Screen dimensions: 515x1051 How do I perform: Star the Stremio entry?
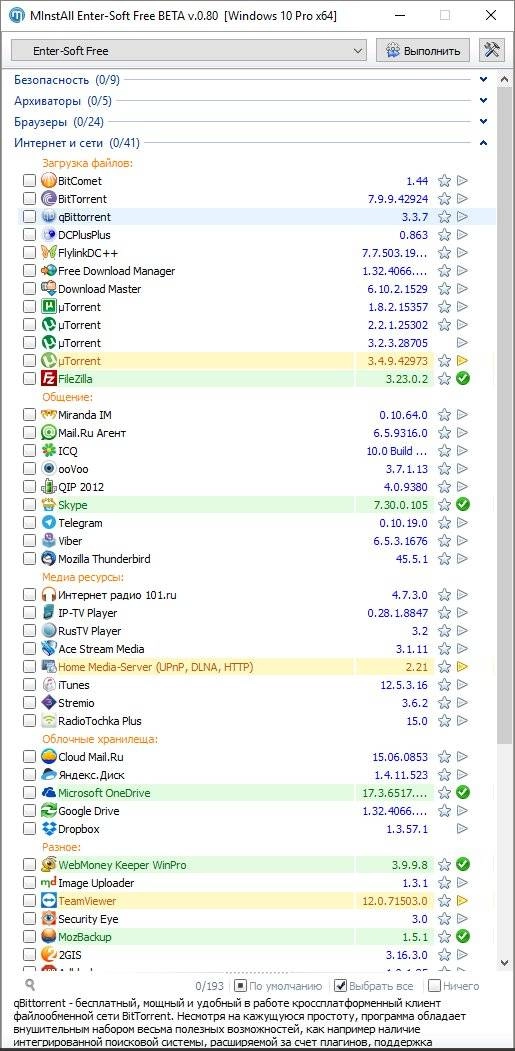(444, 703)
